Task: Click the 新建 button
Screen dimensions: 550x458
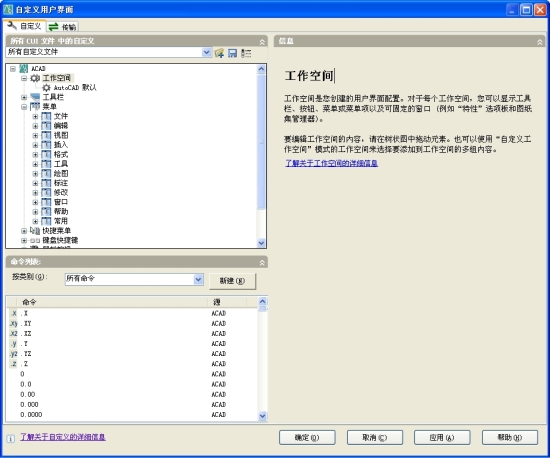Action: [232, 281]
